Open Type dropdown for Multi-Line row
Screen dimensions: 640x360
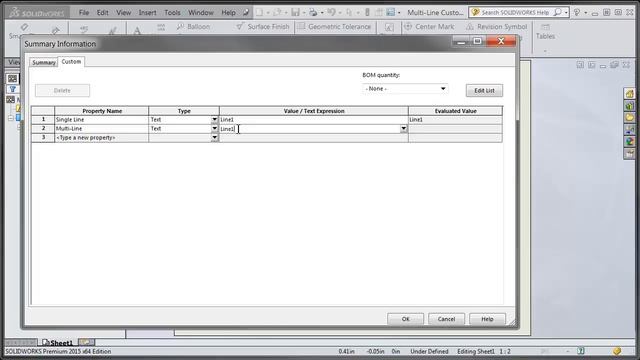point(214,129)
